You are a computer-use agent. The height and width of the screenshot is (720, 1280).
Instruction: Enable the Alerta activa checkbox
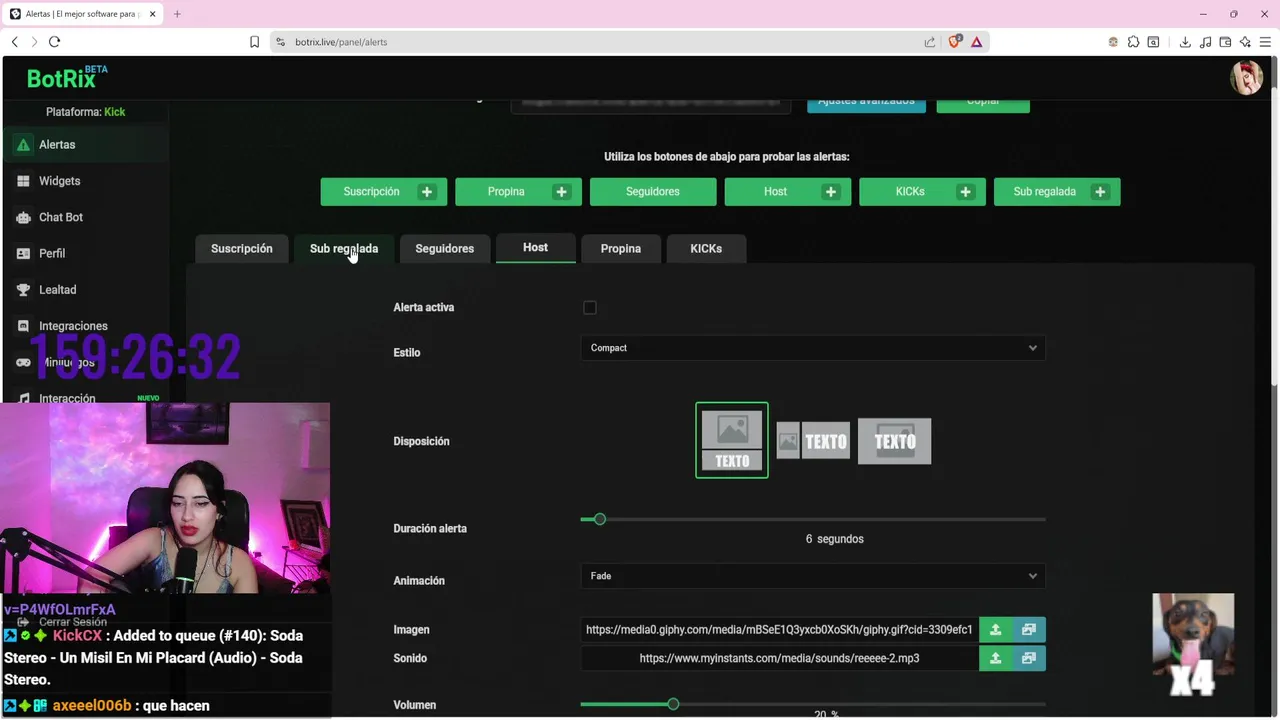[x=590, y=308]
